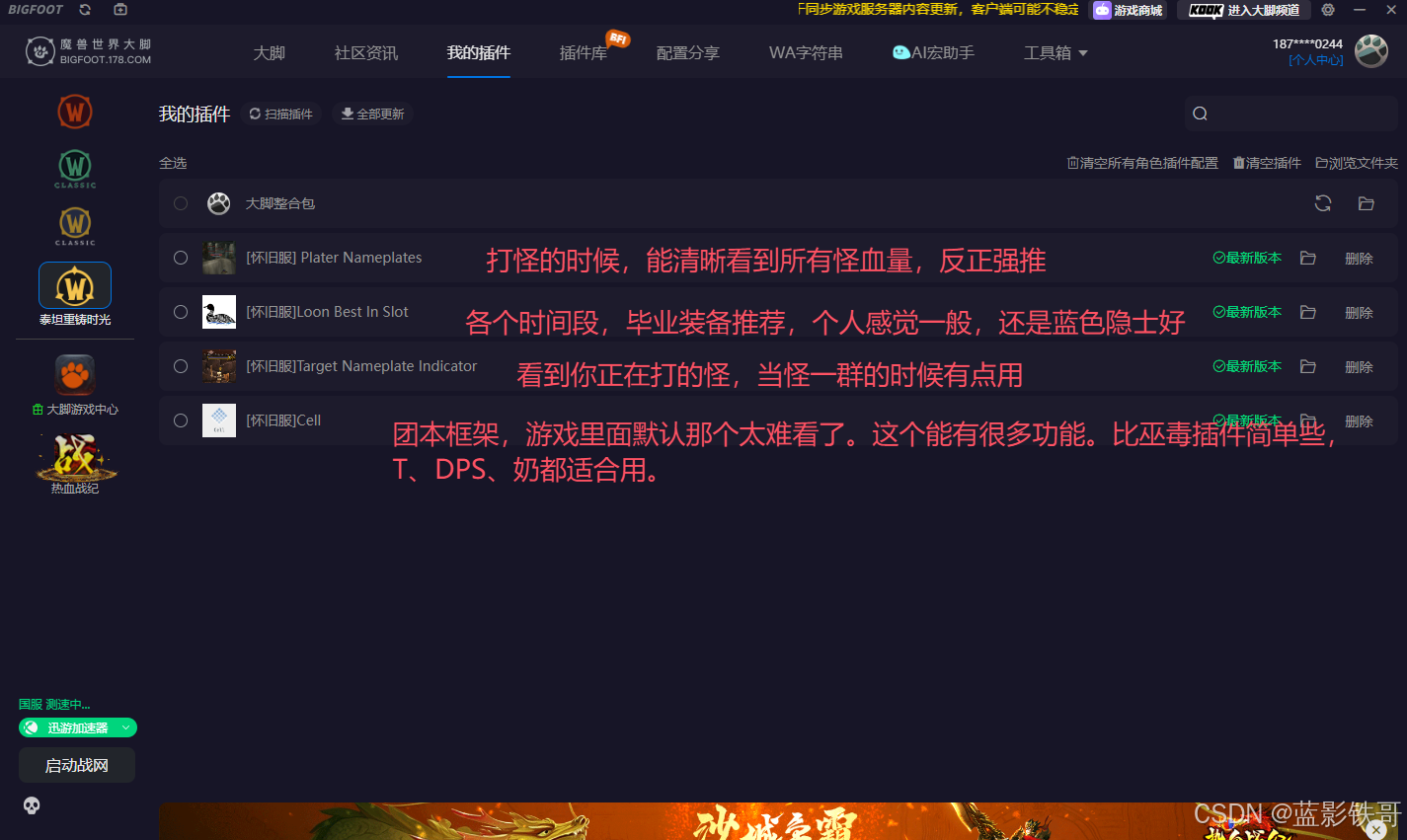Open the 社区资讯 tab

[366, 53]
